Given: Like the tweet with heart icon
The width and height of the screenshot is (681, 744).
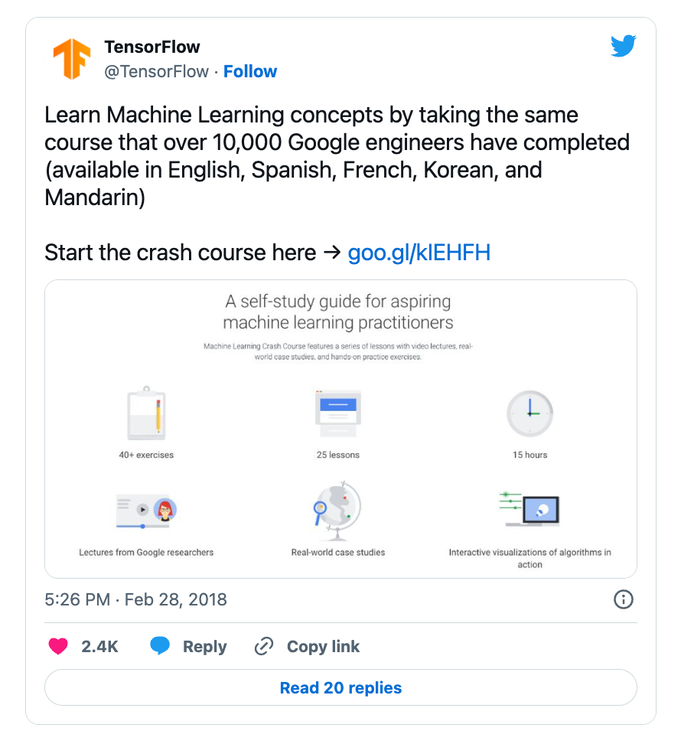Looking at the screenshot, I should [x=59, y=646].
